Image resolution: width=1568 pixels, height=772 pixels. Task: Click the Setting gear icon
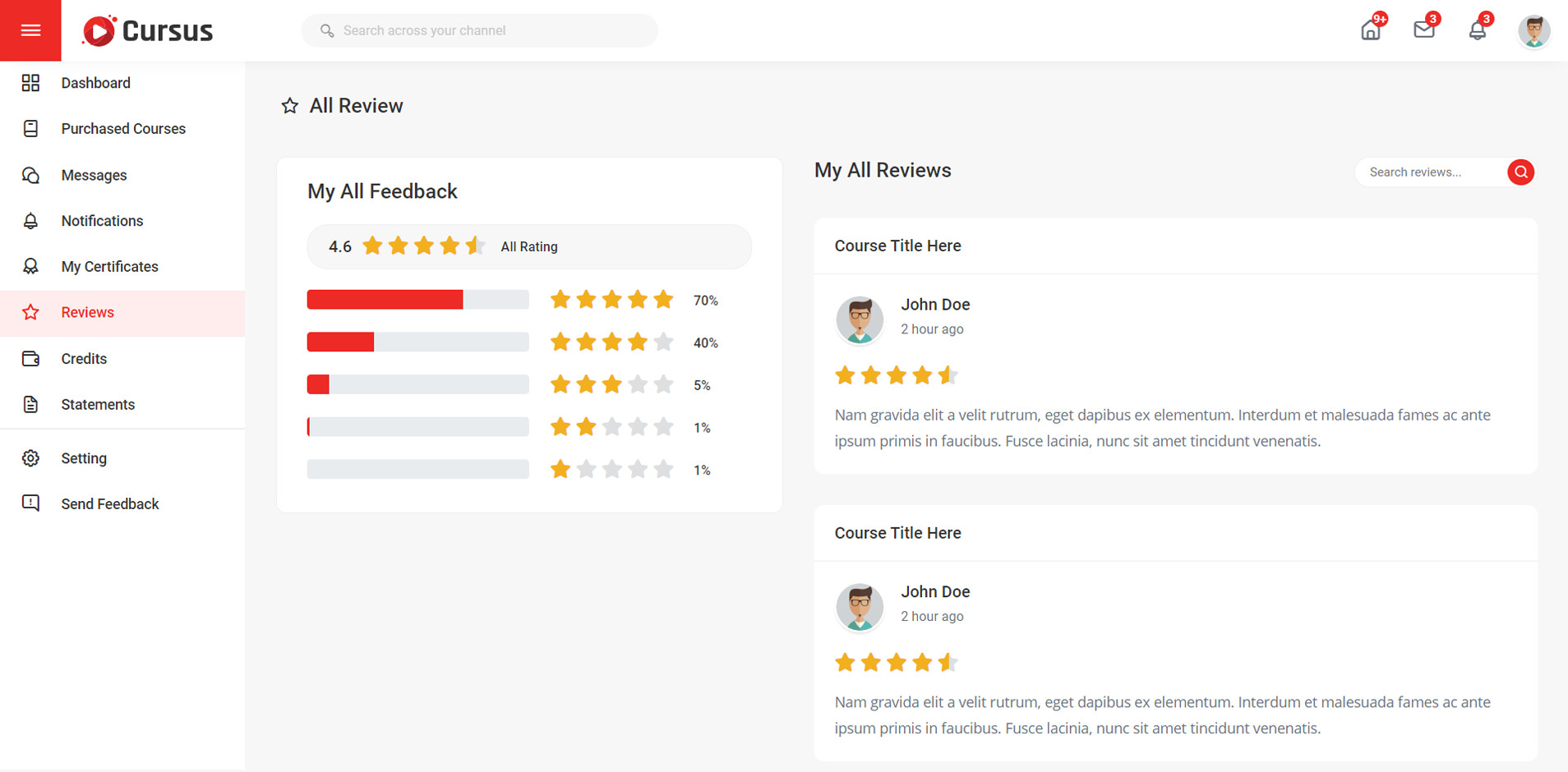tap(30, 458)
